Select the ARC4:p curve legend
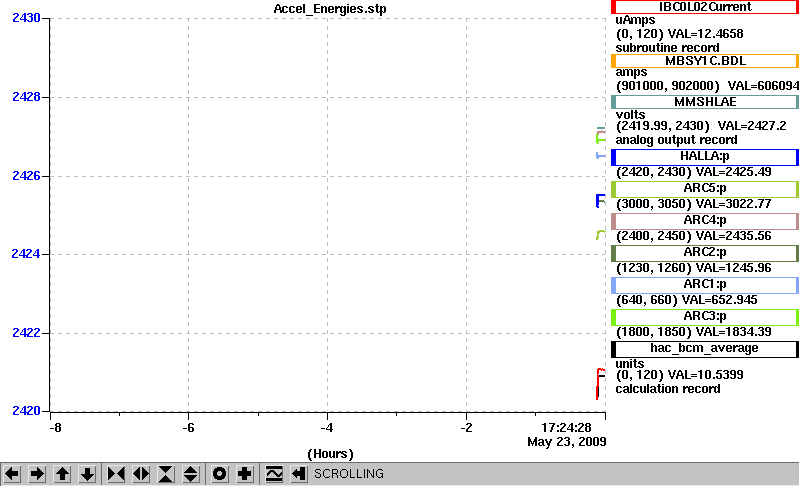The width and height of the screenshot is (799, 486). [x=705, y=221]
